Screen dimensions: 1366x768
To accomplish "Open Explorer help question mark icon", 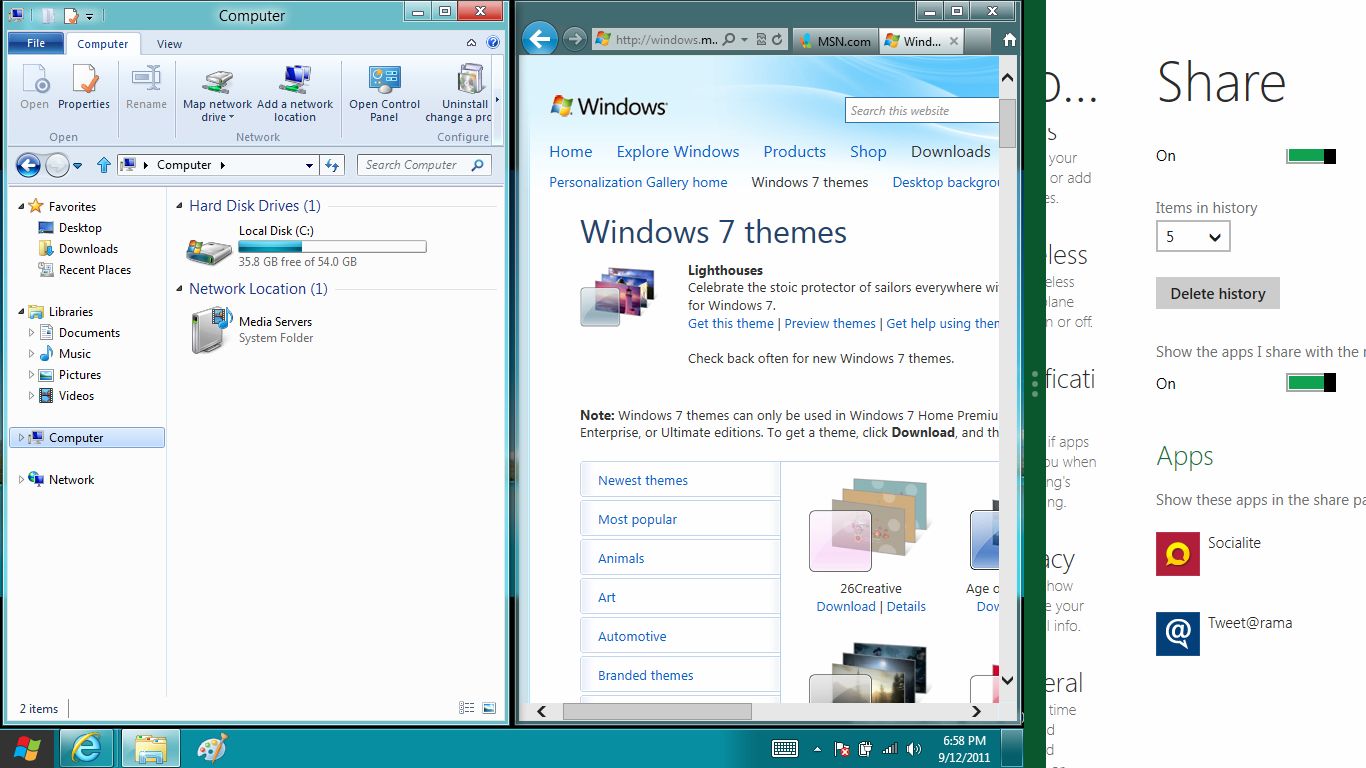I will click(493, 43).
